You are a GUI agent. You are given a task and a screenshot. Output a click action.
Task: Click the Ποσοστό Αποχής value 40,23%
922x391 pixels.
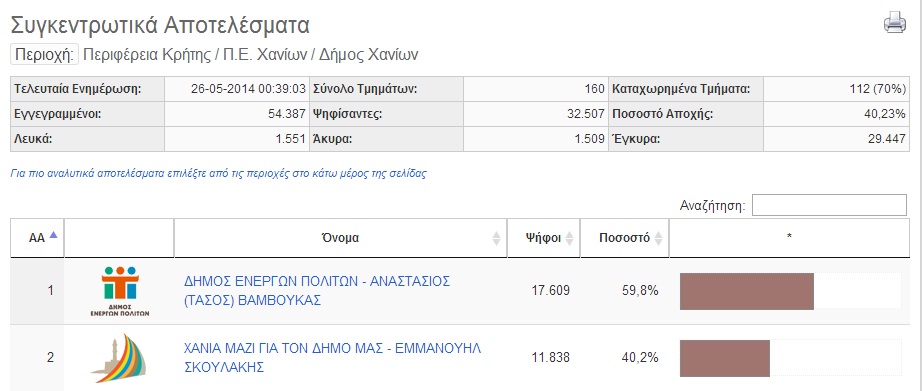[884, 114]
